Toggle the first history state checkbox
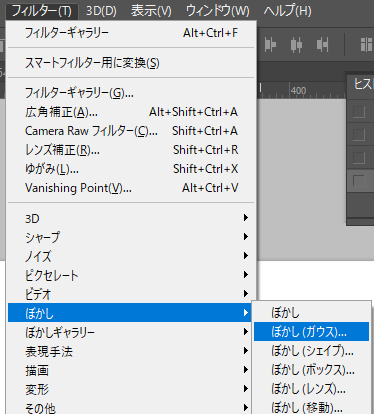Image resolution: width=374 pixels, height=414 pixels. pos(358,111)
